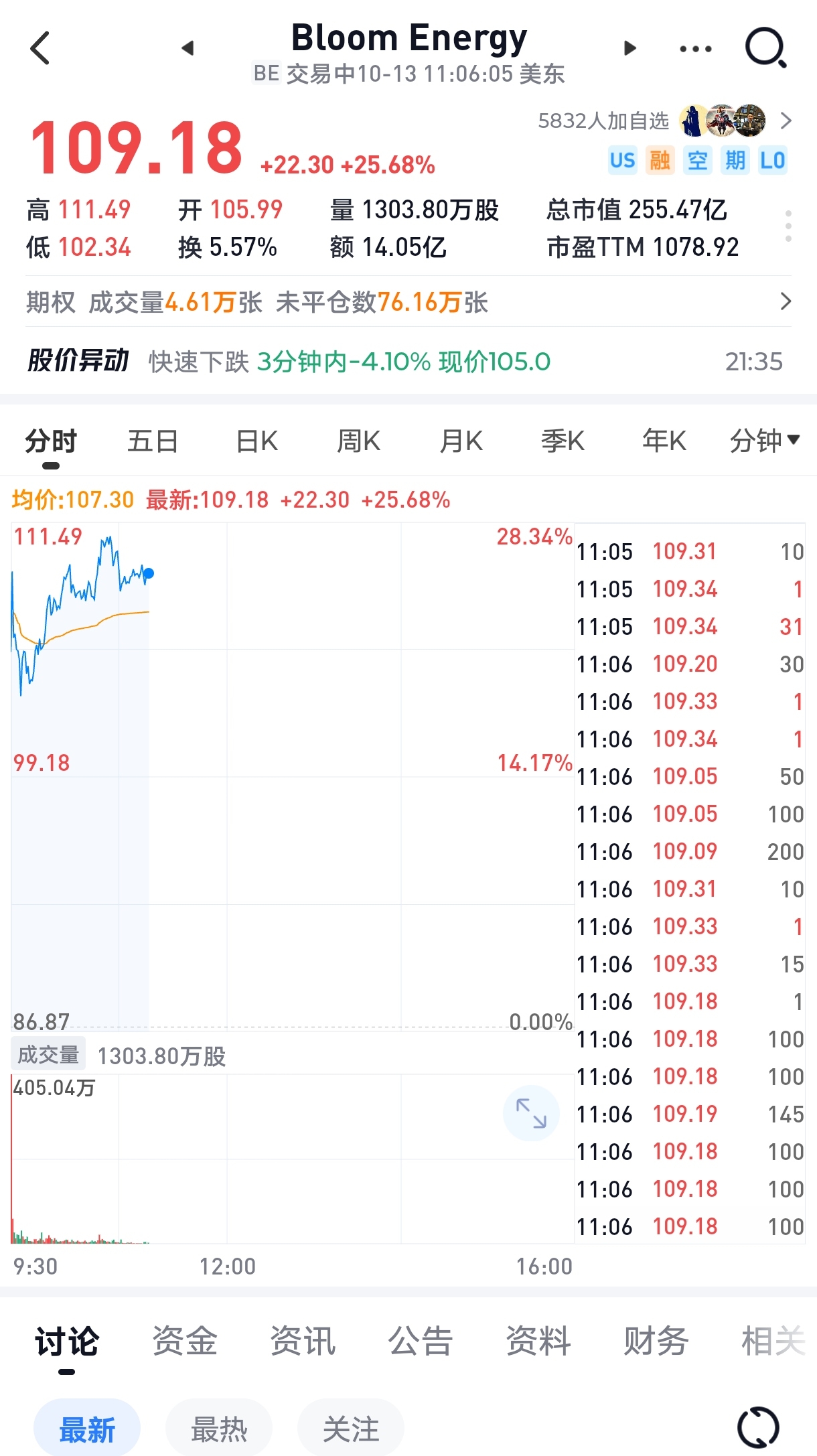Select the 最热 filter chip
This screenshot has width=817, height=1456.
coord(219,1429)
